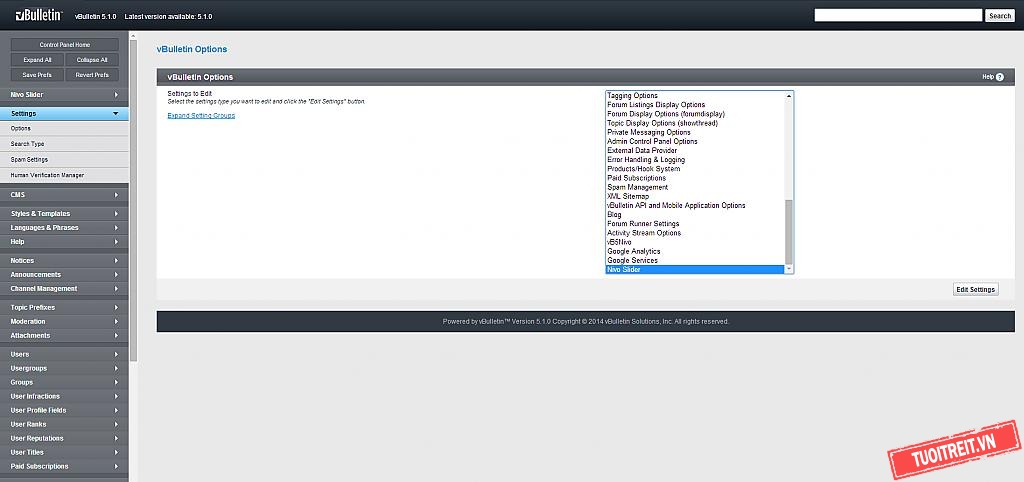Click the settings list scroll-up arrow
The image size is (1024, 482).
click(789, 96)
